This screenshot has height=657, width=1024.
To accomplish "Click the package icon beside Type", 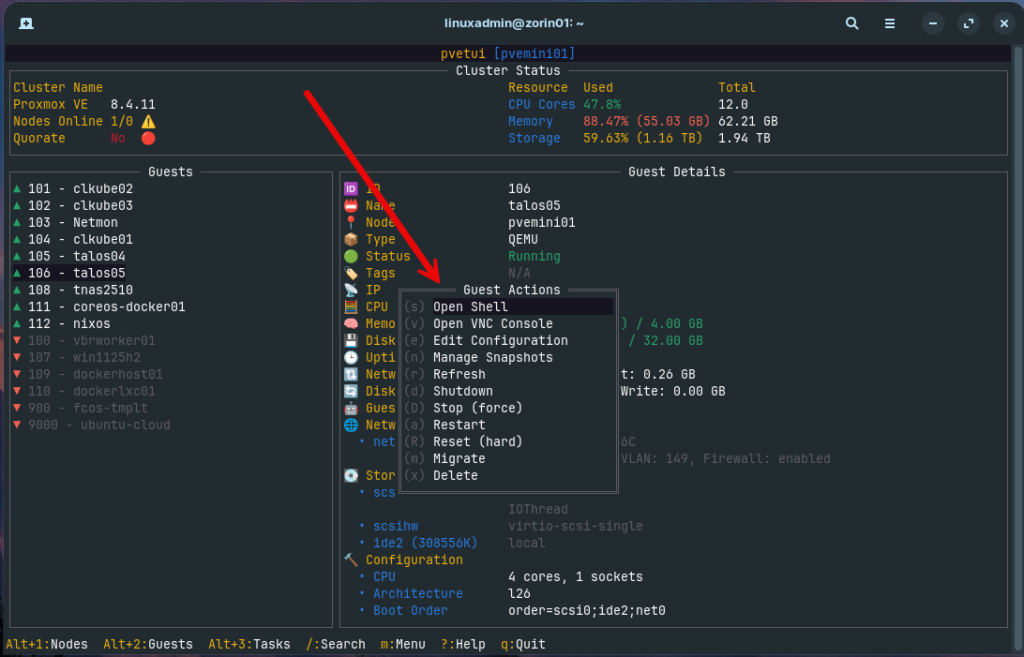I will [351, 239].
